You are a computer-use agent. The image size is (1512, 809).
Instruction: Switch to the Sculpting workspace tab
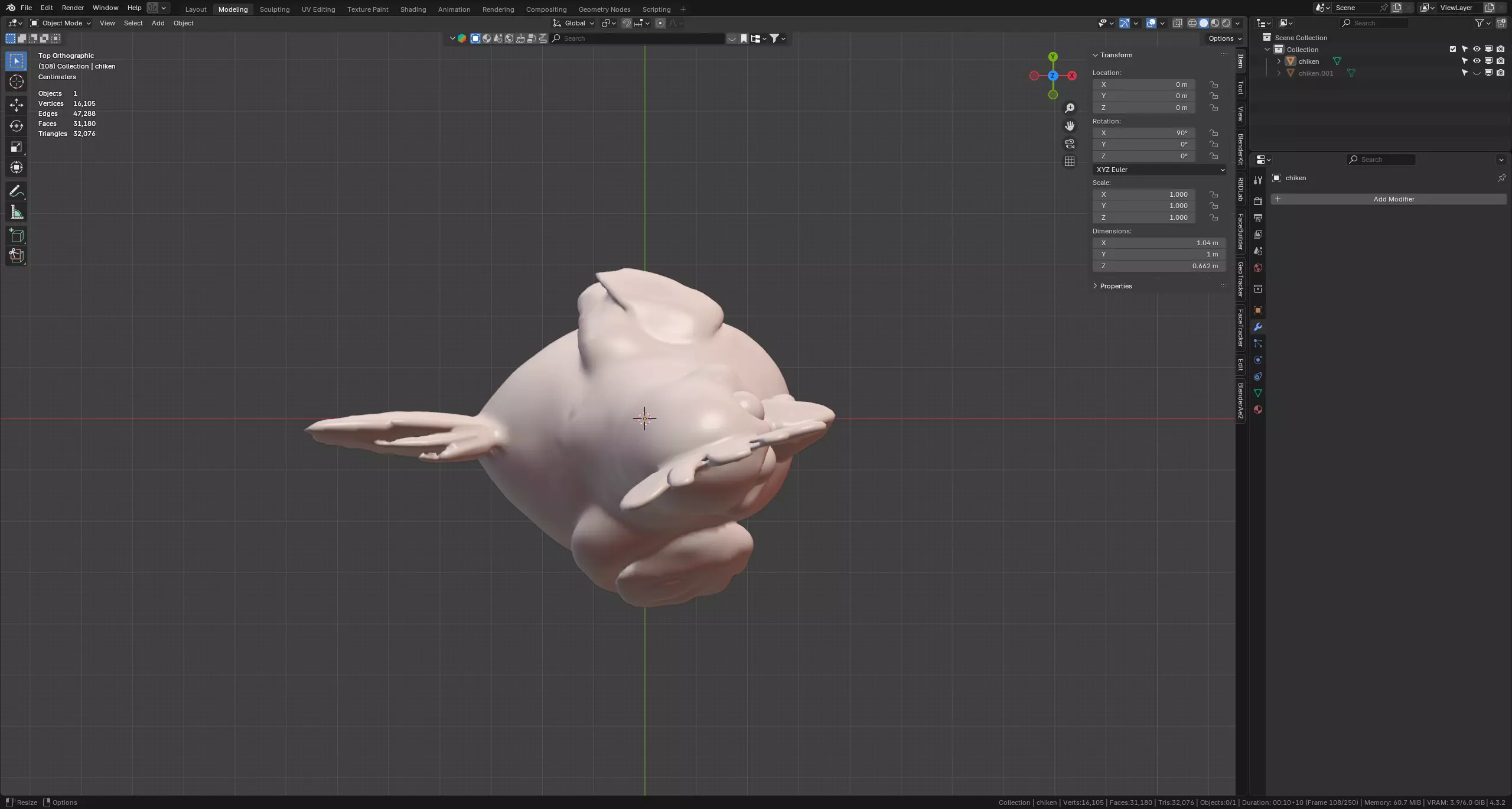275,9
